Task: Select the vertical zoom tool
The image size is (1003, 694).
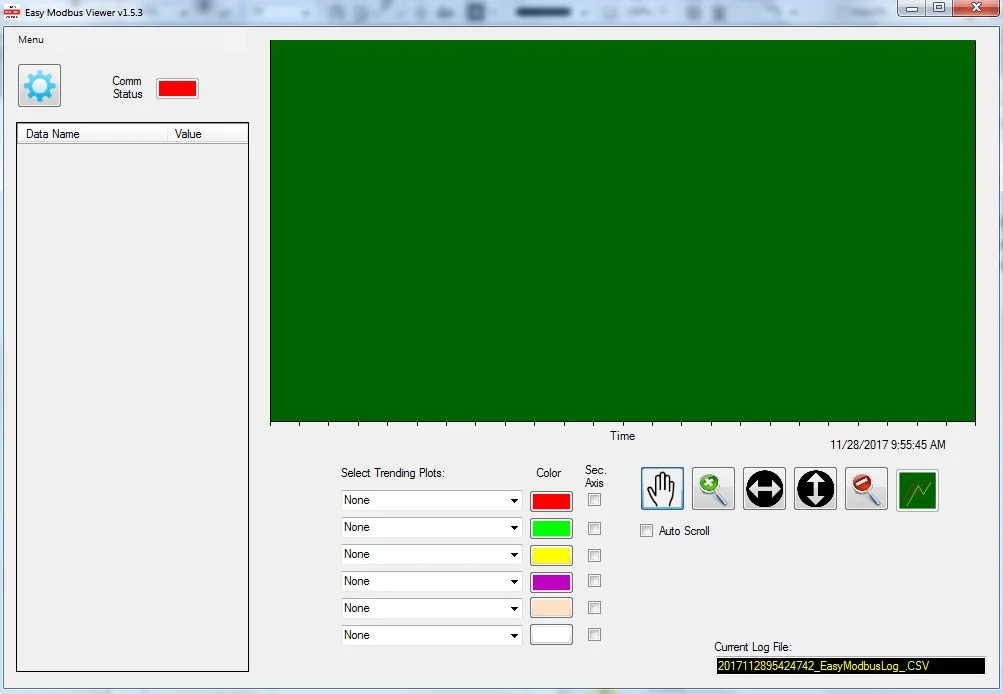Action: [814, 488]
